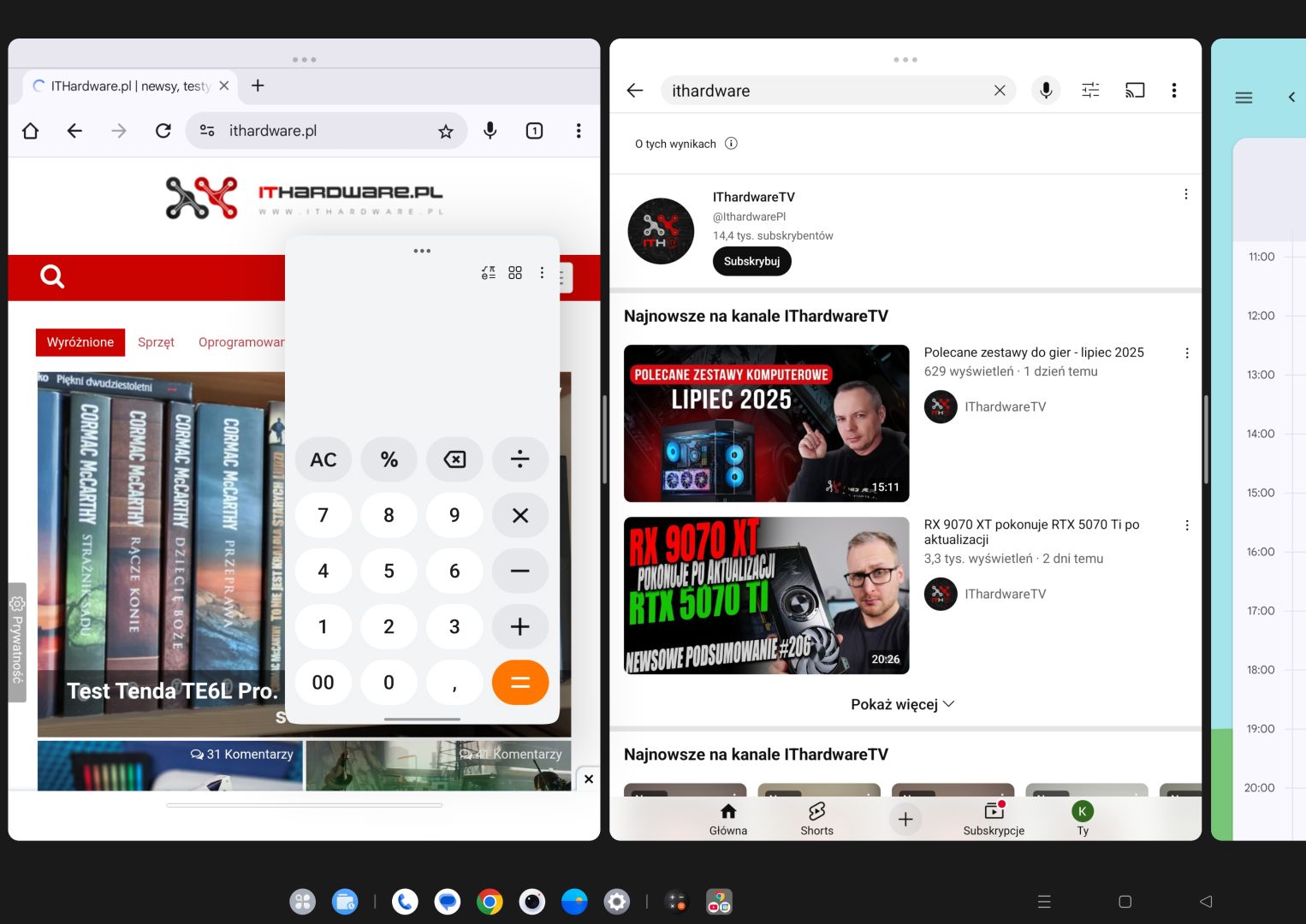Tap the digit 7 key
This screenshot has width=1306, height=924.
tap(323, 516)
